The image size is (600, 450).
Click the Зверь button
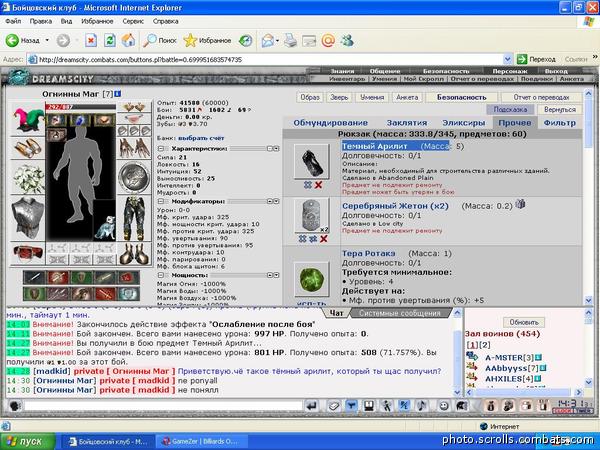(339, 97)
